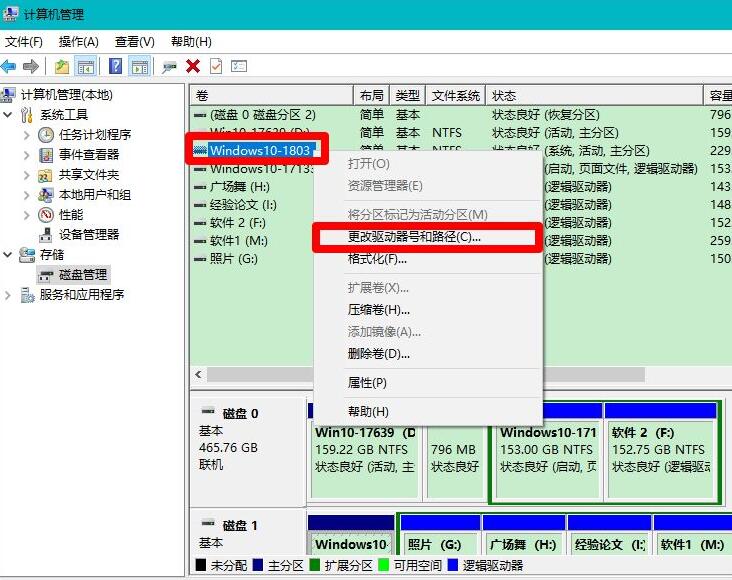The image size is (732, 580).
Task: Select 软件 2 (F:) partition block in disk 0
Action: (x=660, y=450)
